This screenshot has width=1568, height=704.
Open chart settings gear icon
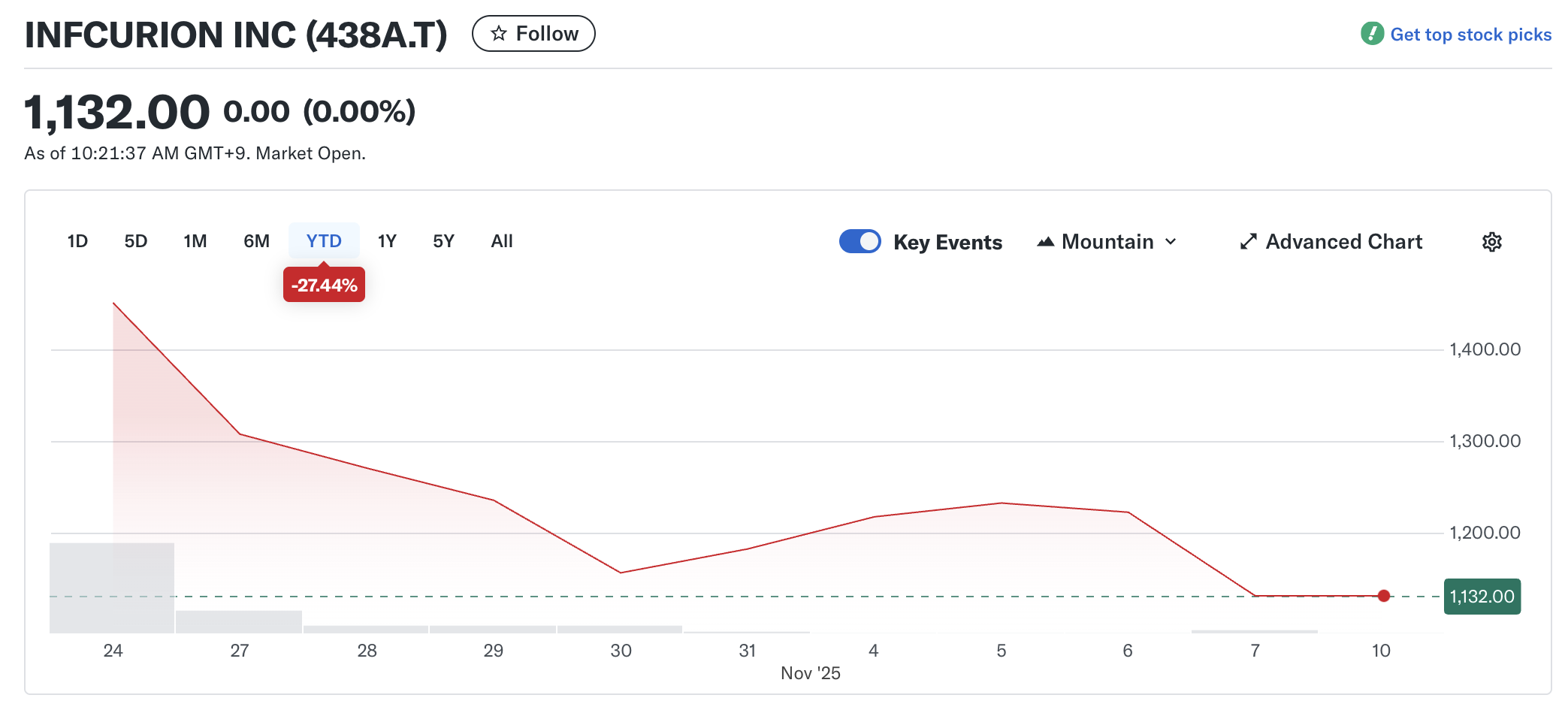pos(1491,242)
